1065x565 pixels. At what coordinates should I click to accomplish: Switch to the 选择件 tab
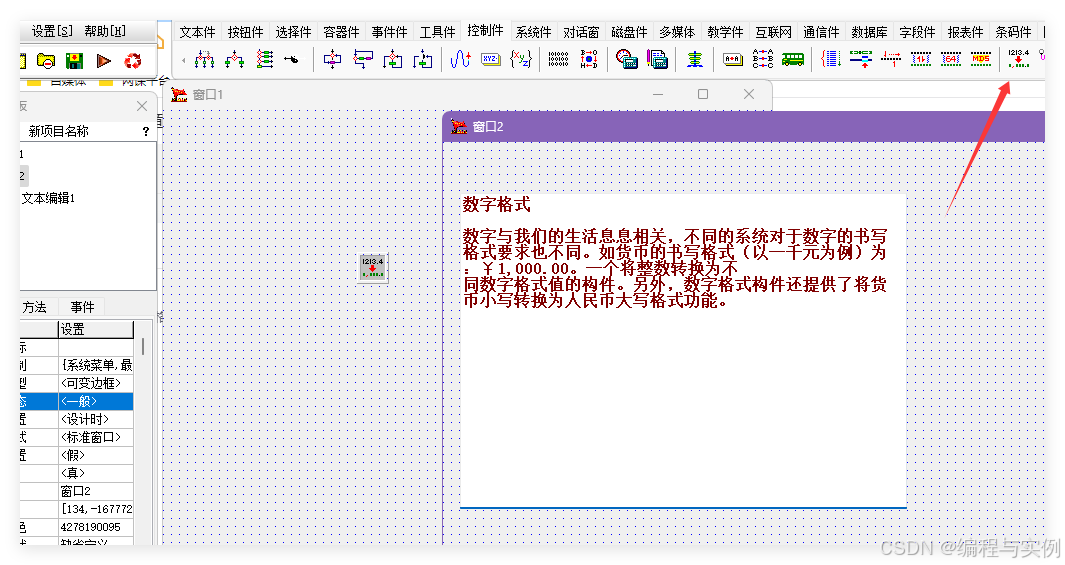coord(293,32)
